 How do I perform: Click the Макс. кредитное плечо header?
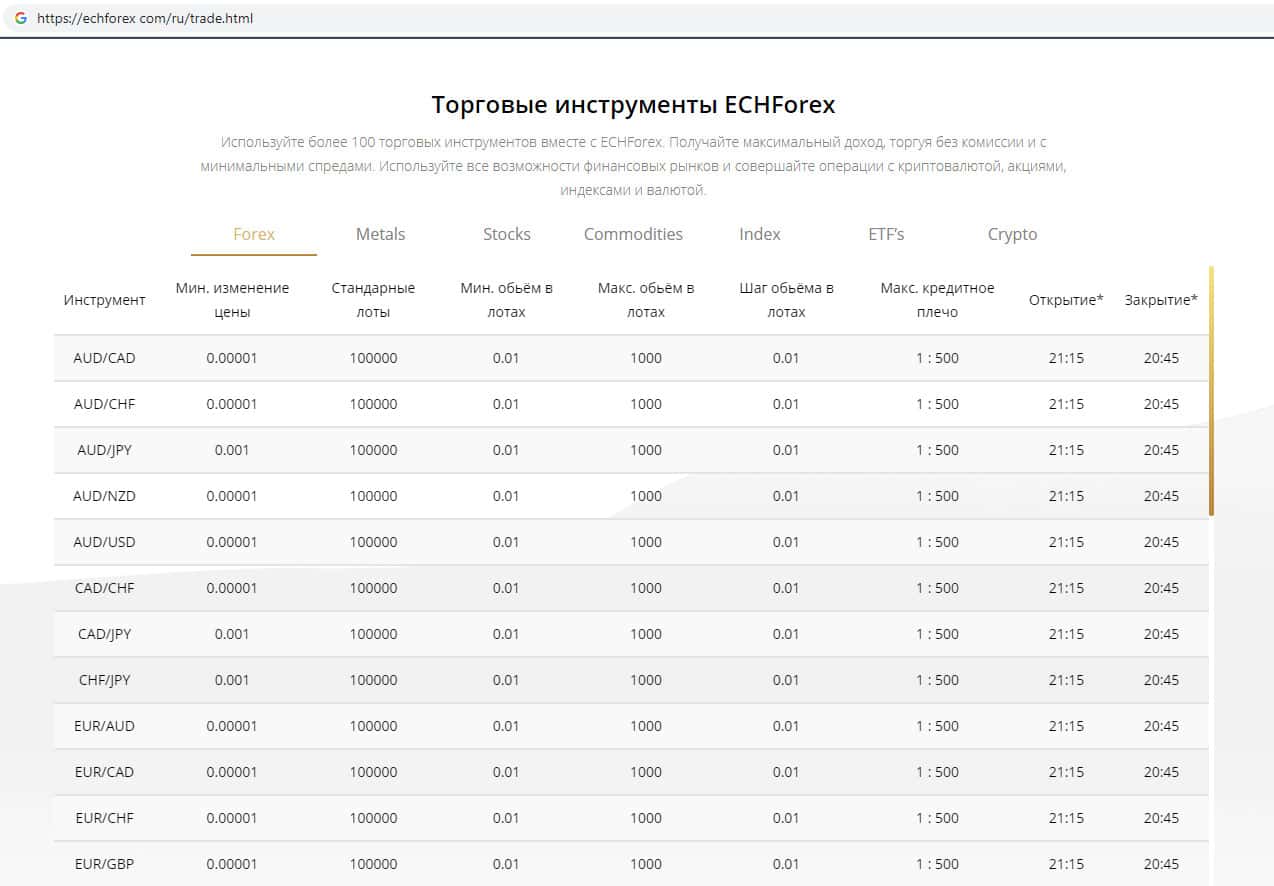point(937,300)
